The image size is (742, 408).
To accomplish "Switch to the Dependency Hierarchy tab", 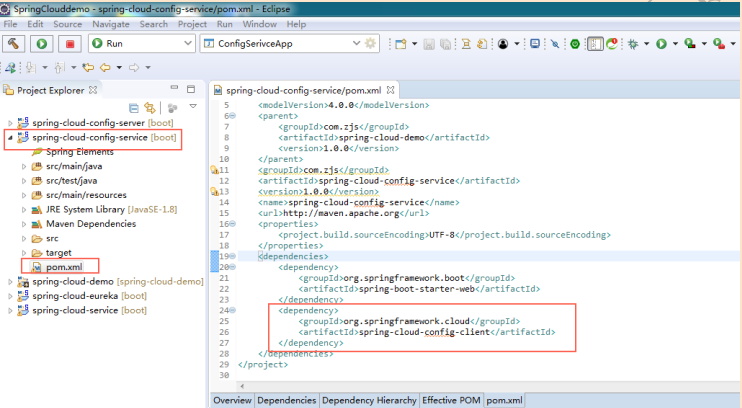I will pos(369,400).
